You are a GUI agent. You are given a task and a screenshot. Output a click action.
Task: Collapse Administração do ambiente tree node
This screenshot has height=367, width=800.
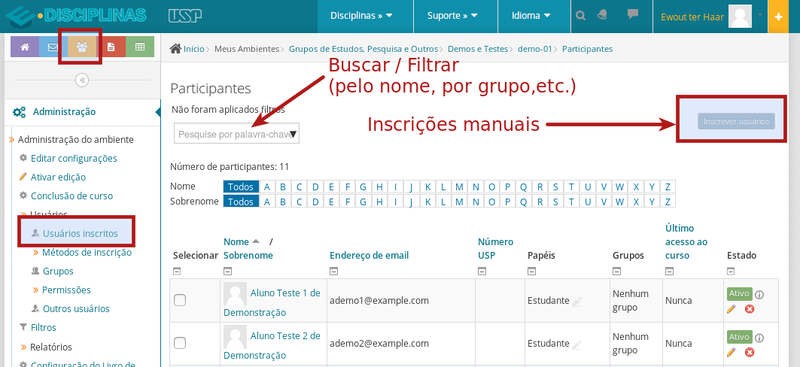tap(12, 139)
